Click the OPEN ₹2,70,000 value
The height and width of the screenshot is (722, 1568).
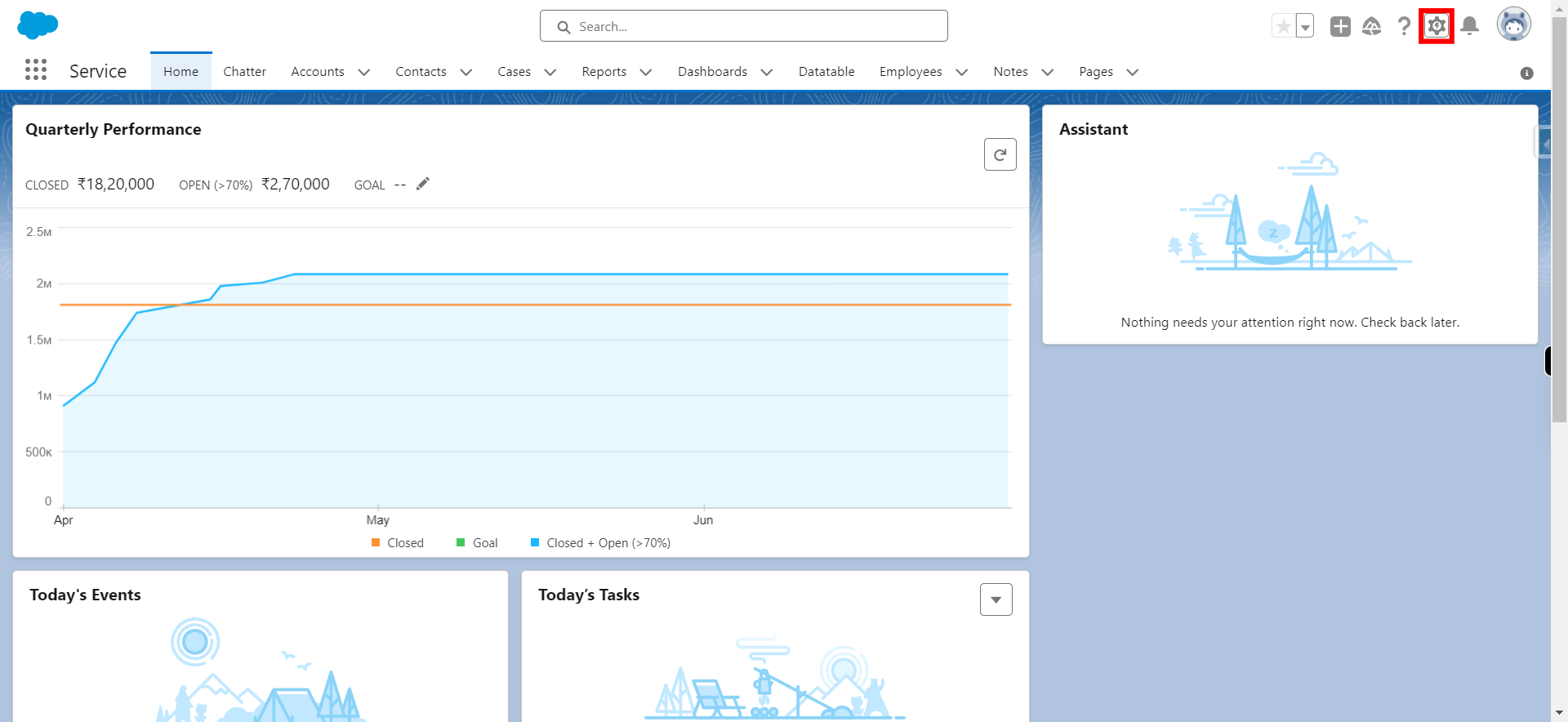[x=296, y=185]
